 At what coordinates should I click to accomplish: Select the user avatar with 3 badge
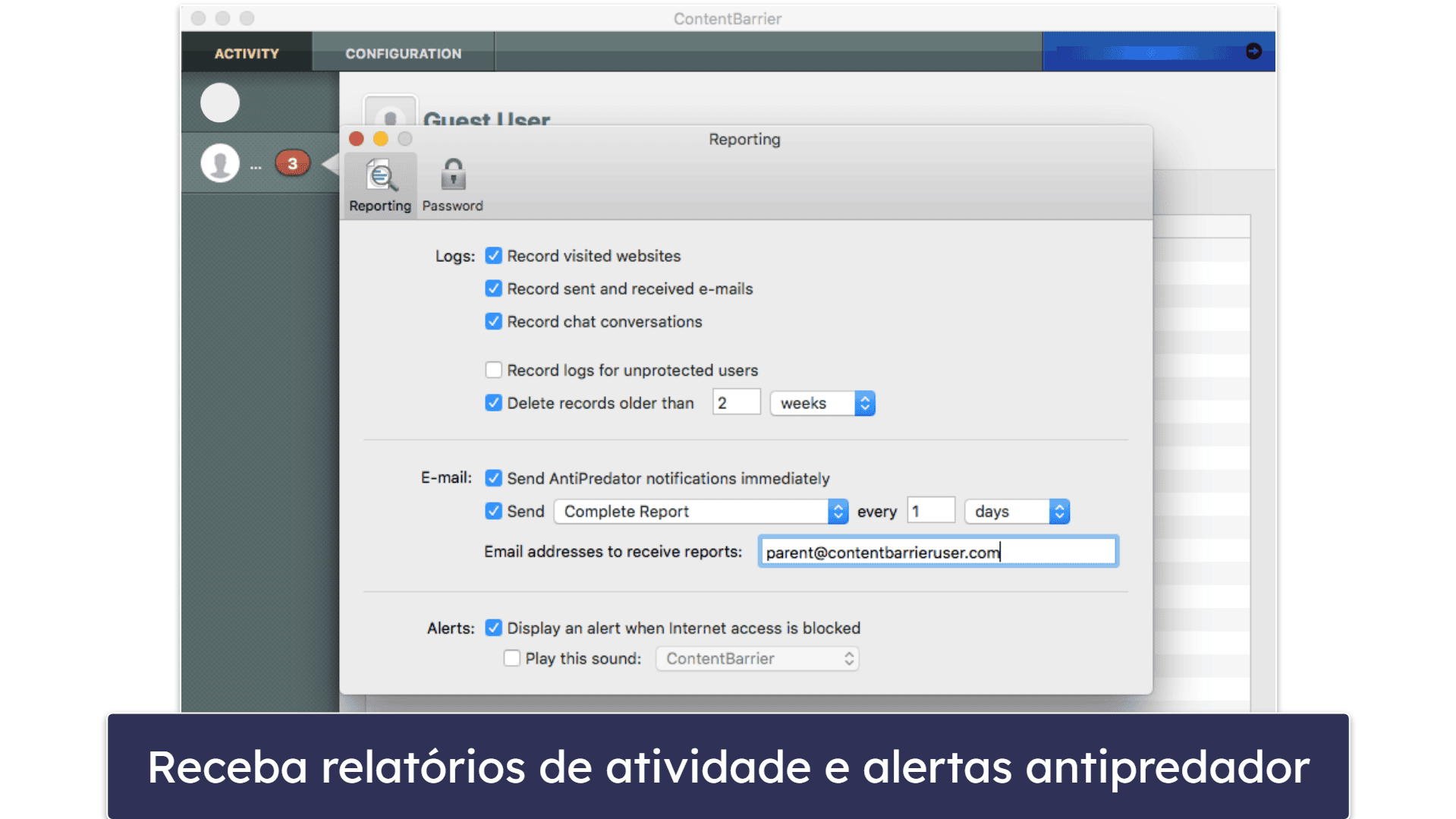220,163
